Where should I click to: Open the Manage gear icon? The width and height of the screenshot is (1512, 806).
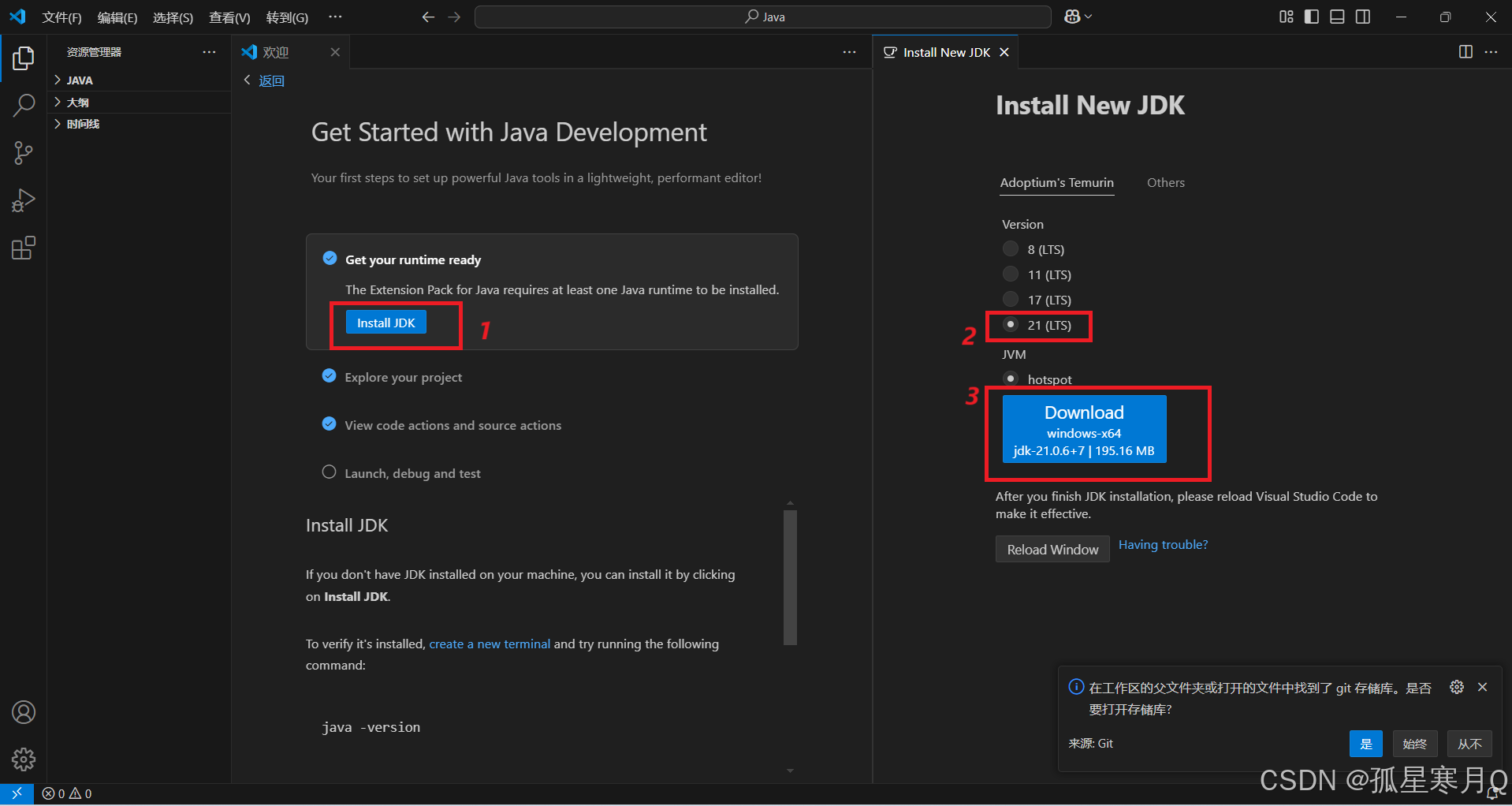(24, 759)
